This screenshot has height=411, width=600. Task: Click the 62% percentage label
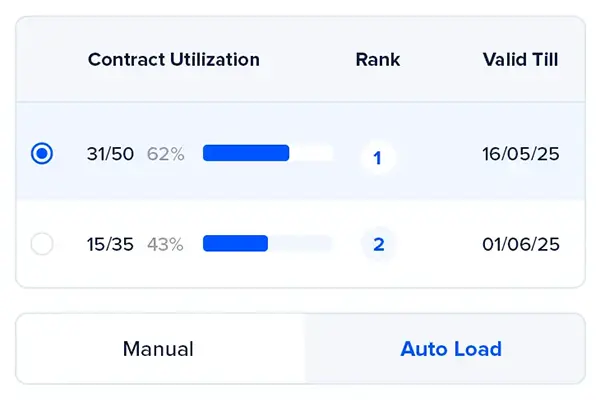(x=165, y=154)
